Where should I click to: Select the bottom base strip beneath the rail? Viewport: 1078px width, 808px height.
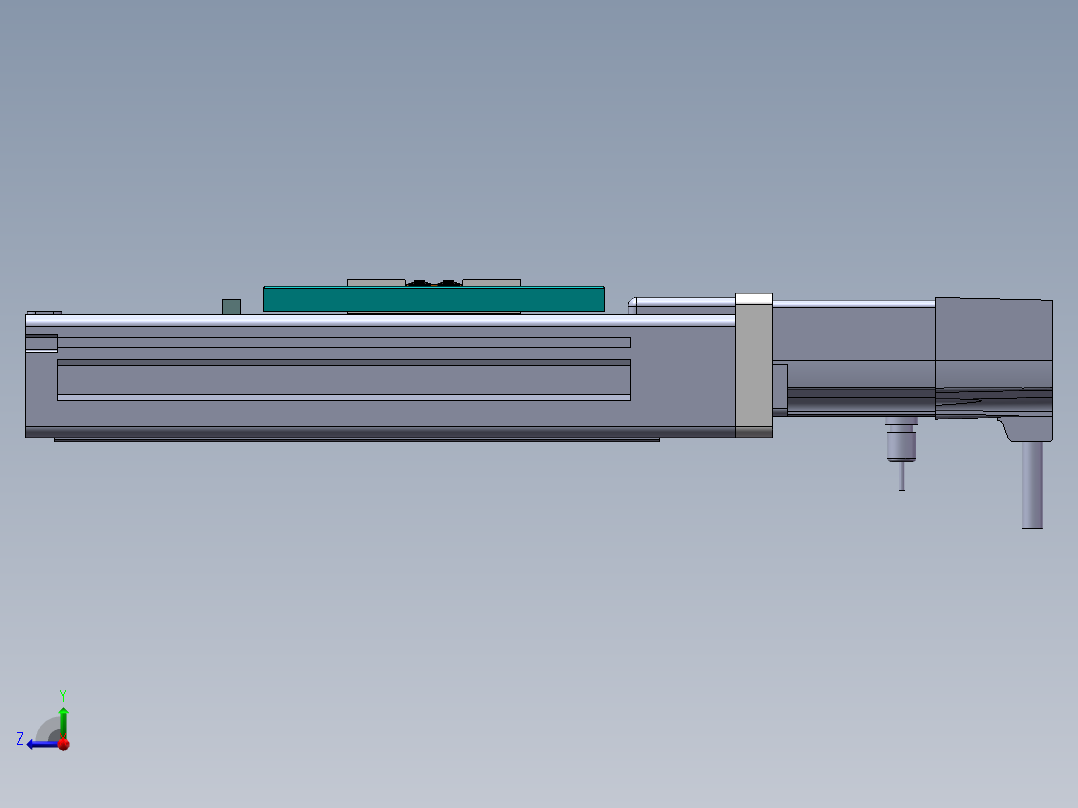pyautogui.click(x=356, y=438)
